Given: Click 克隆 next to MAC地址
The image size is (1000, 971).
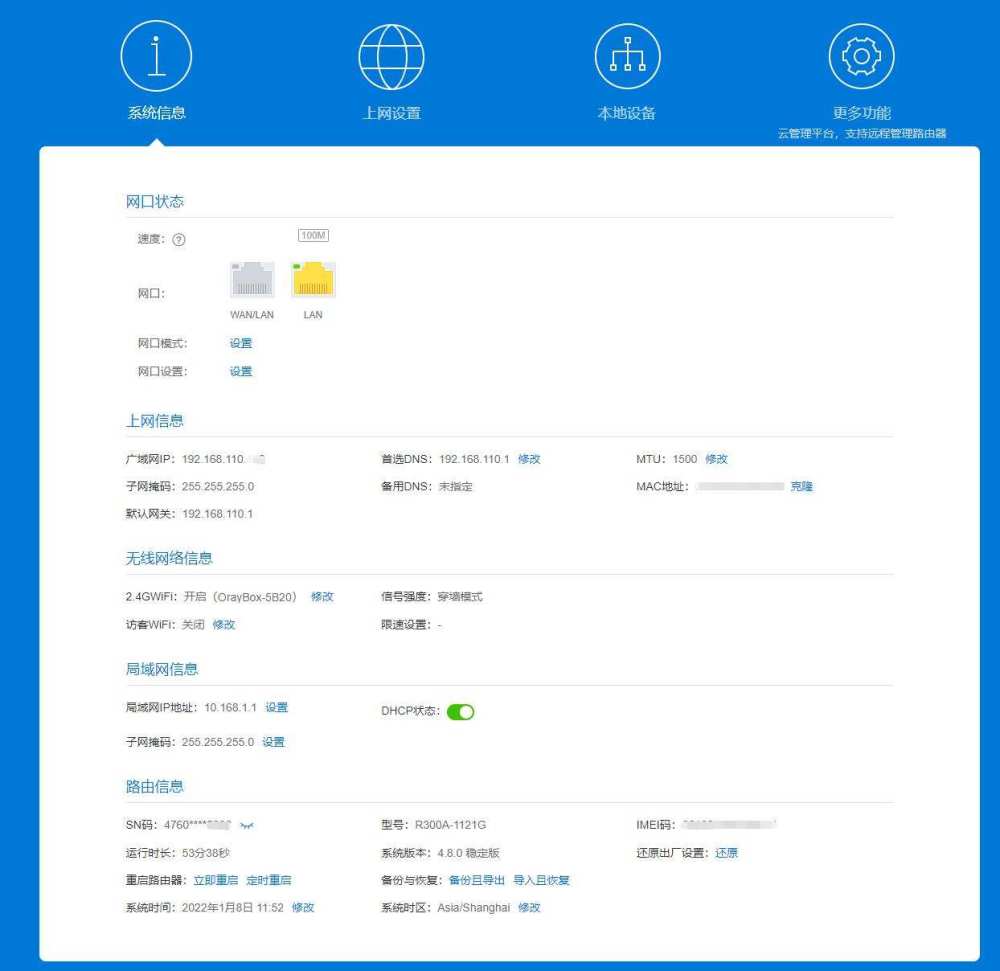Looking at the screenshot, I should pos(802,486).
